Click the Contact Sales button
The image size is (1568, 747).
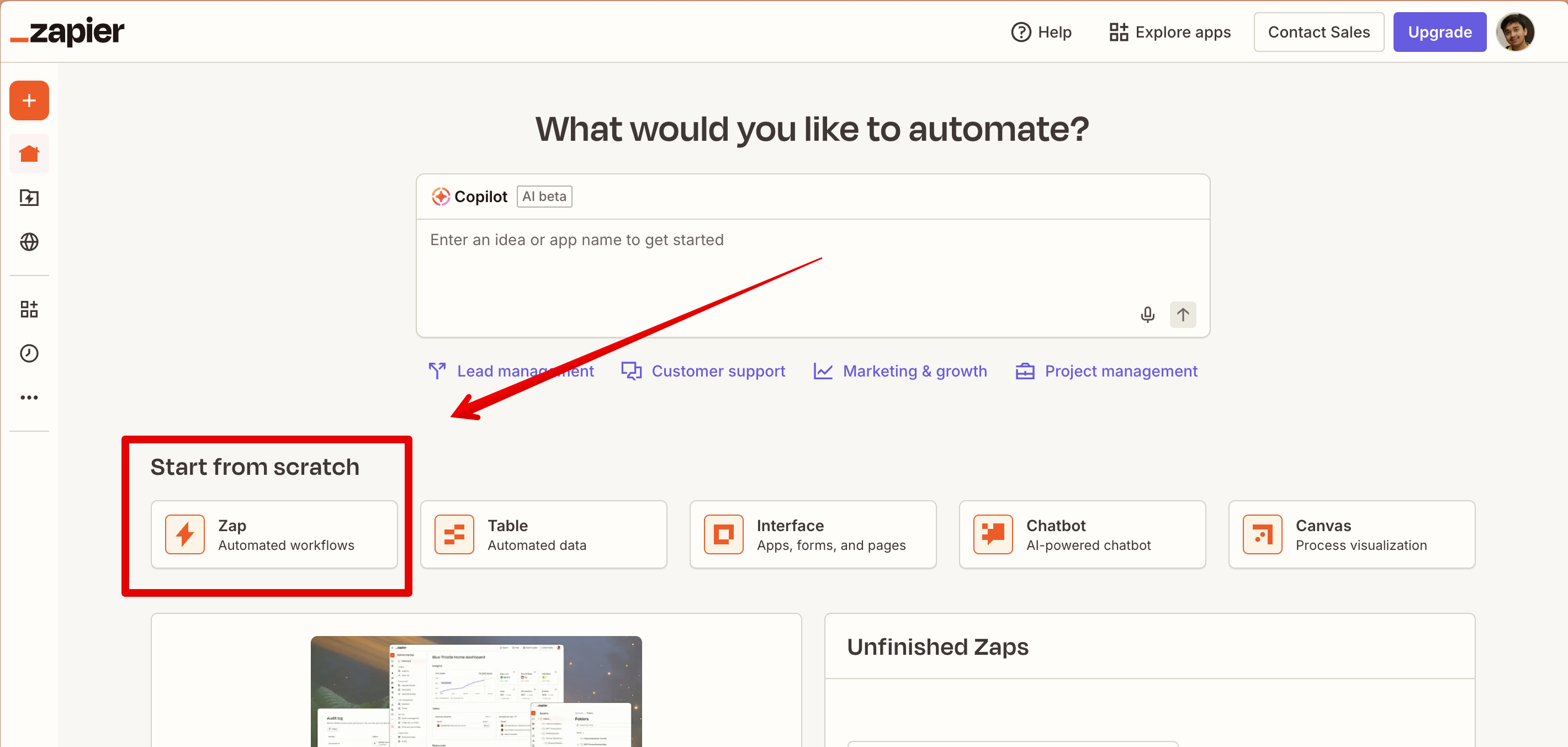(x=1318, y=31)
